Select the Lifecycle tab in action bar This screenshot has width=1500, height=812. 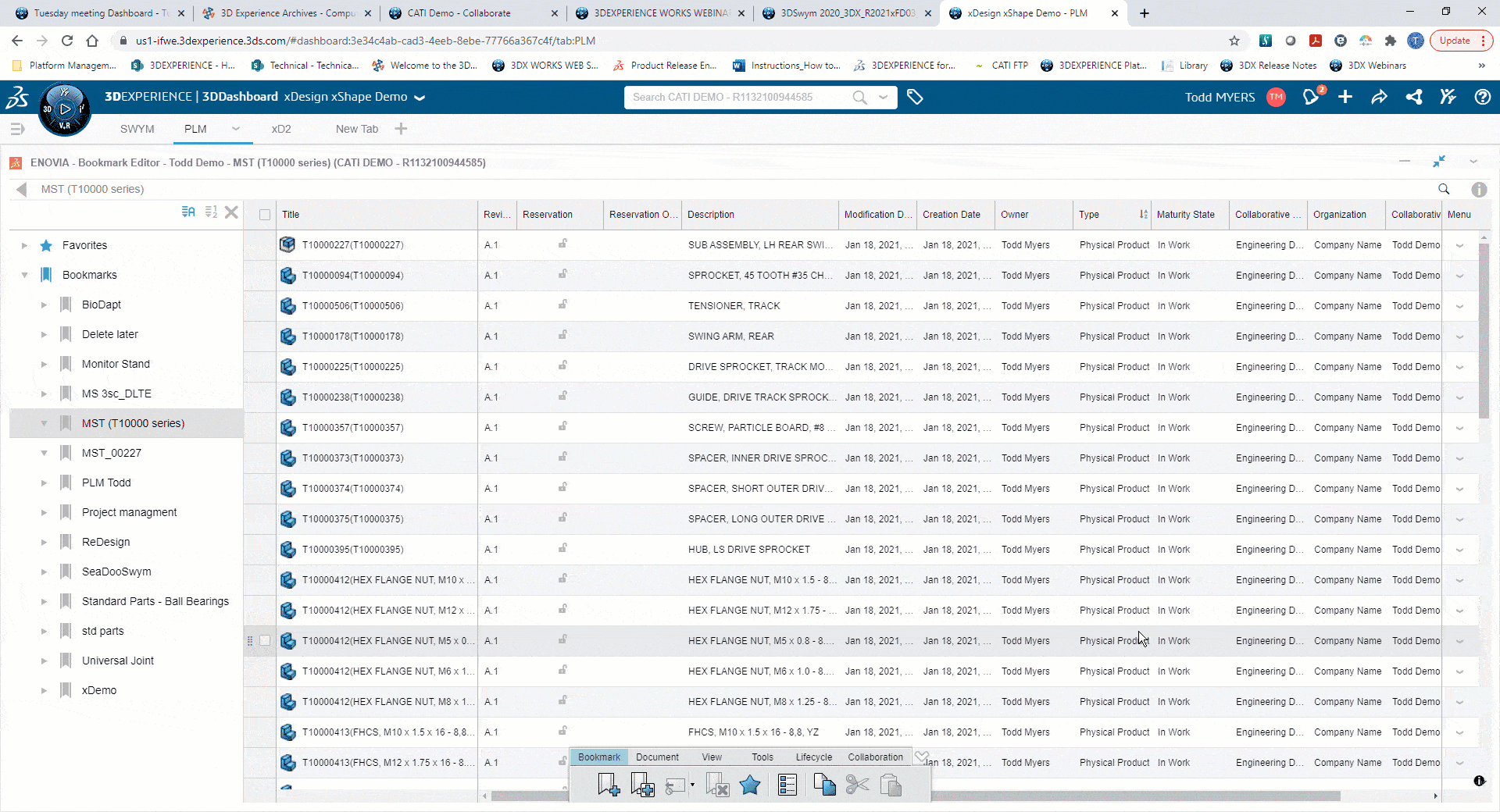tap(814, 757)
